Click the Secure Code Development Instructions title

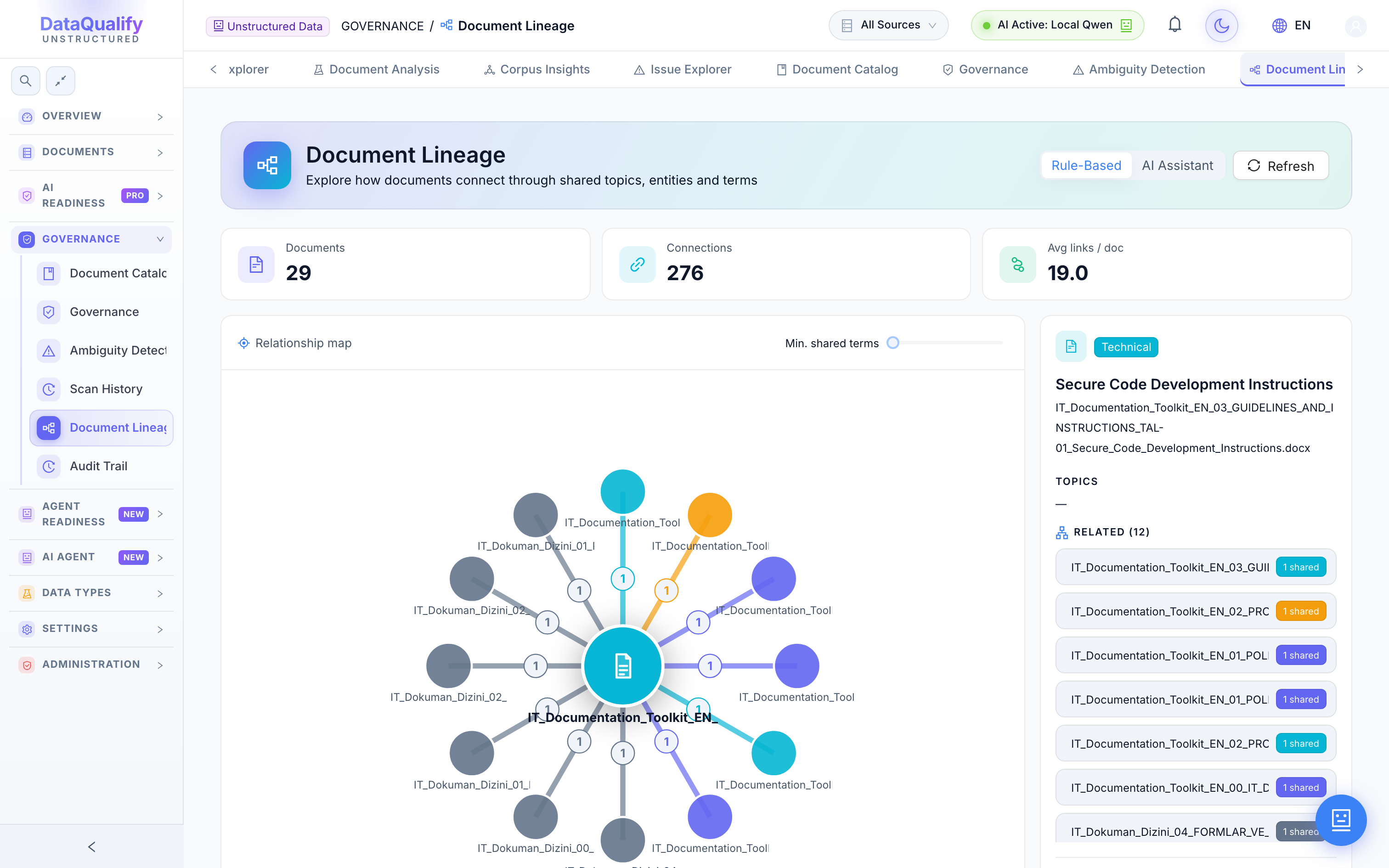tap(1194, 384)
